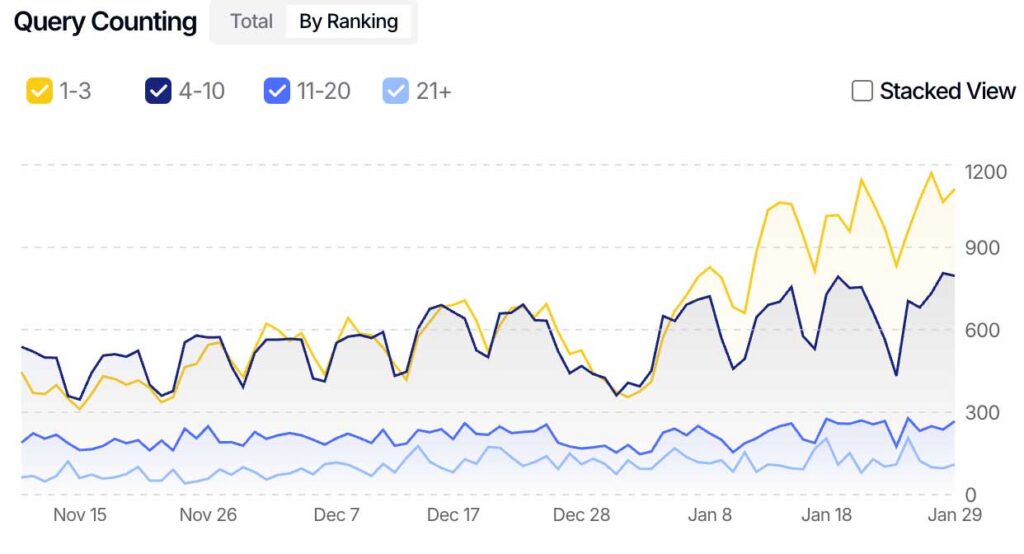Enable the Stacked View checkbox
The height and width of the screenshot is (554, 1024).
tap(862, 91)
